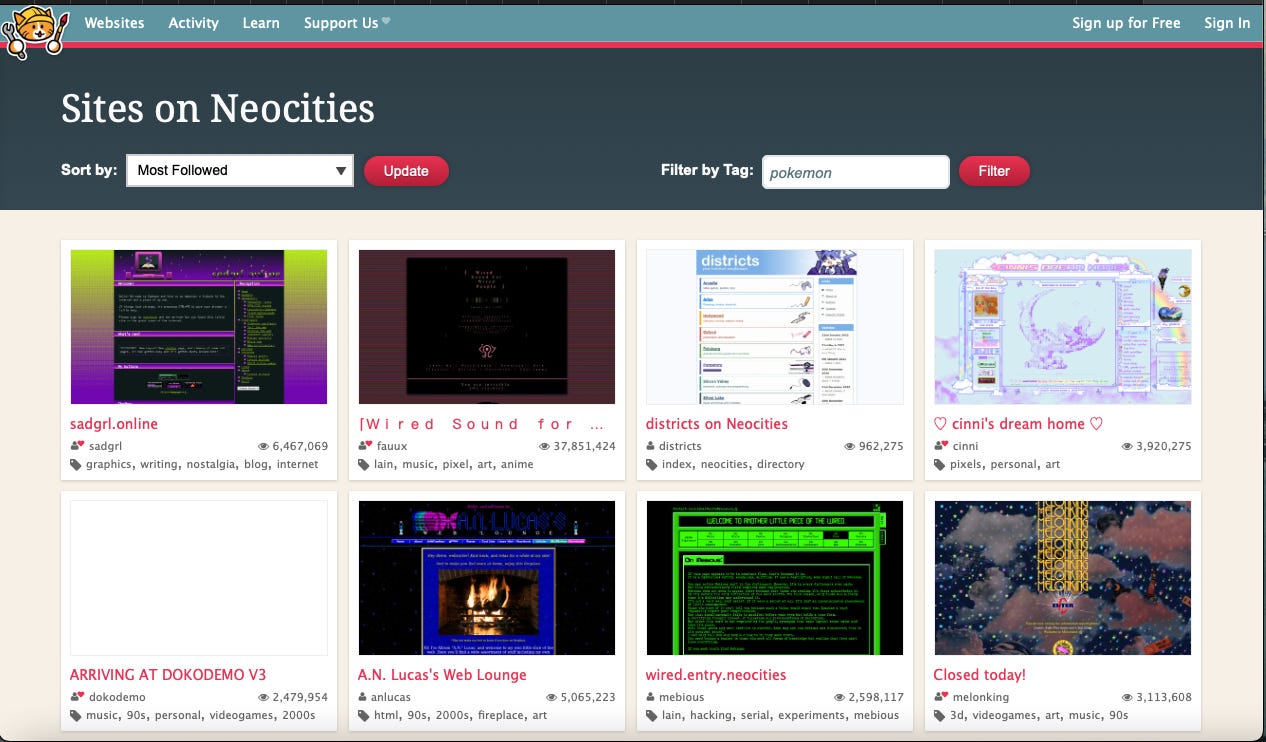1266x742 pixels.
Task: Open districts on Neocities link
Action: tap(717, 424)
